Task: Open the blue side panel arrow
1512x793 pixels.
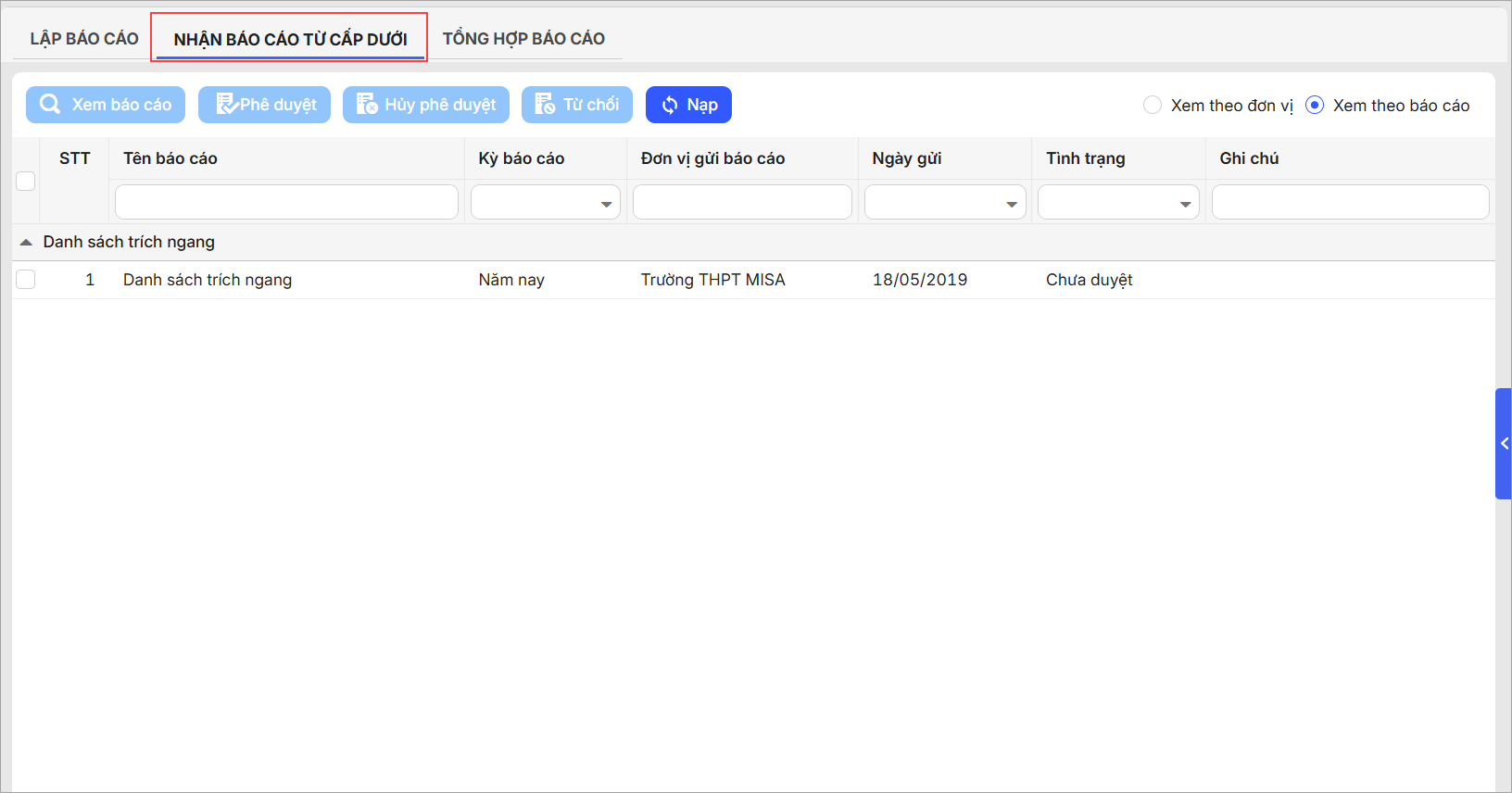Action: [1504, 444]
